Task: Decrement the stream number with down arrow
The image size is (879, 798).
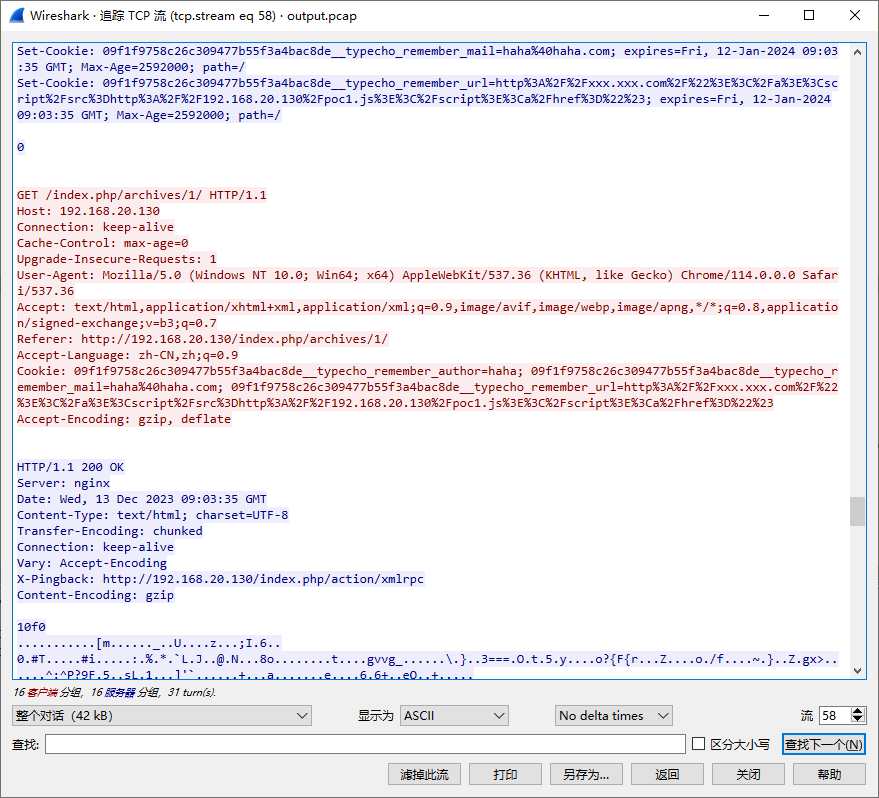Action: tap(857, 720)
